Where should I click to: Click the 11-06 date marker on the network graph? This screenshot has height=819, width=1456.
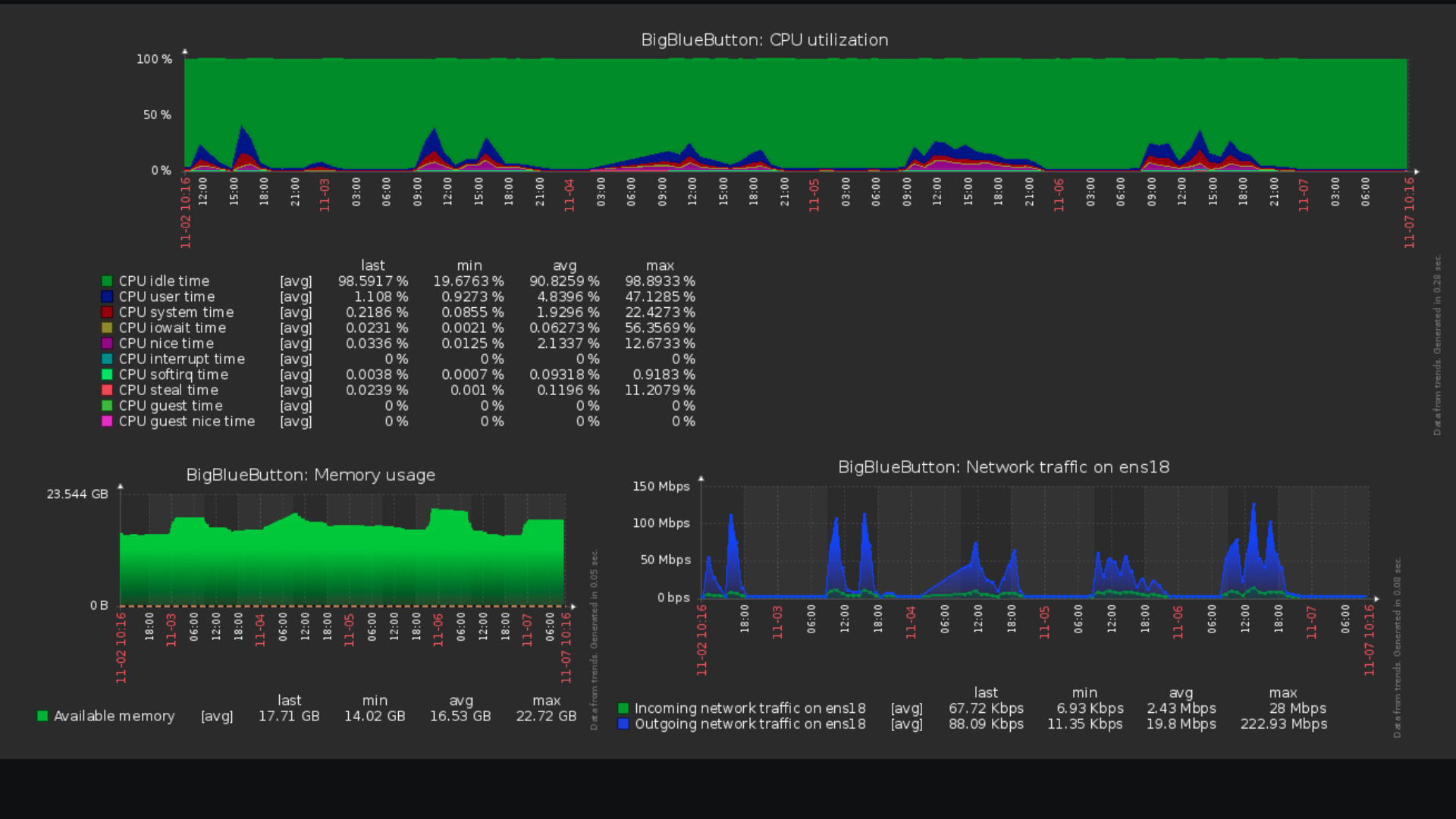(x=1178, y=623)
